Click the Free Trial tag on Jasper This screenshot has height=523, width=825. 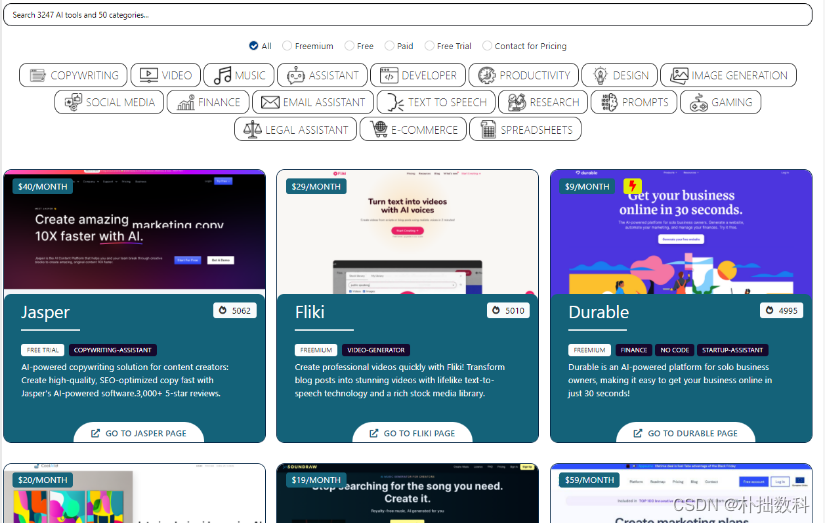(43, 350)
